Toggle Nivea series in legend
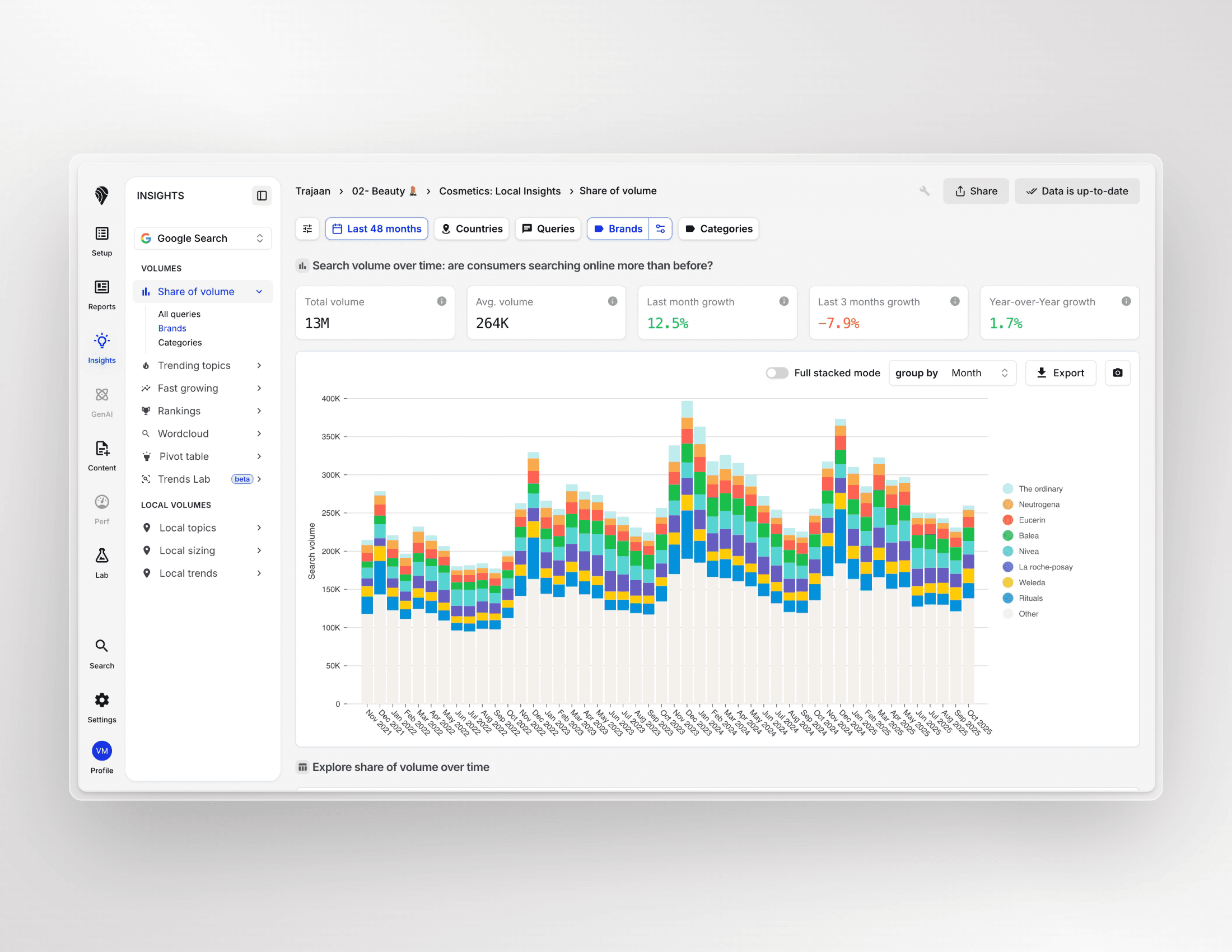Screen dimensions: 1232x952 coord(1028,552)
